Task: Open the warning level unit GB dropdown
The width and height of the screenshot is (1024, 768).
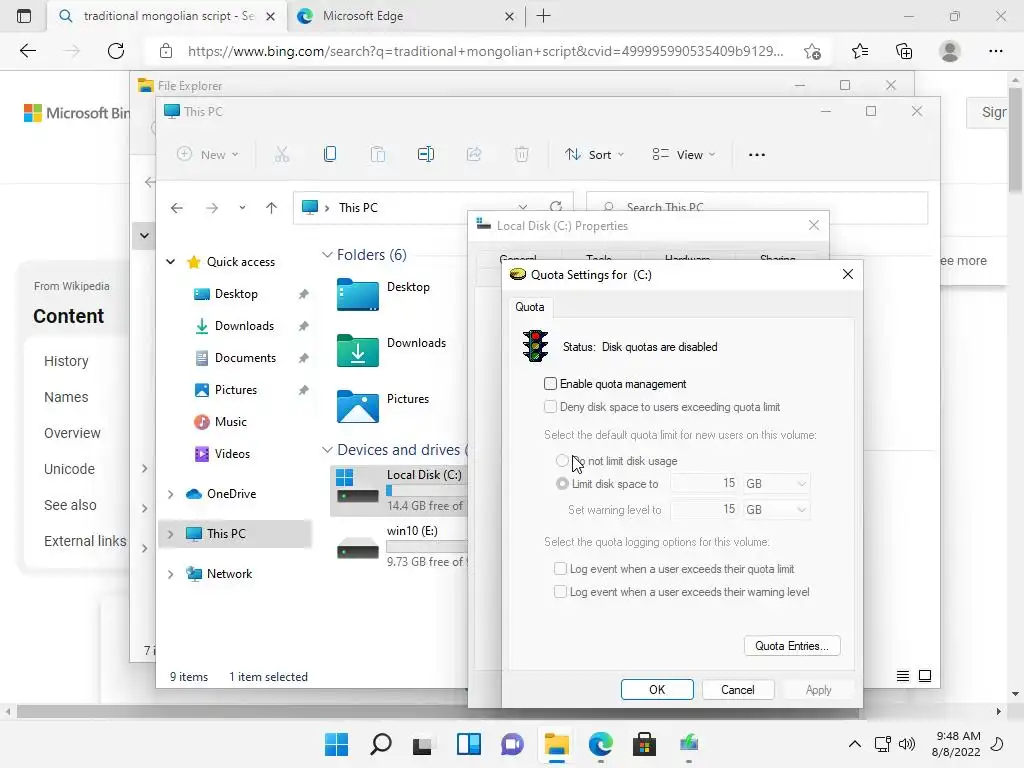Action: (776, 509)
